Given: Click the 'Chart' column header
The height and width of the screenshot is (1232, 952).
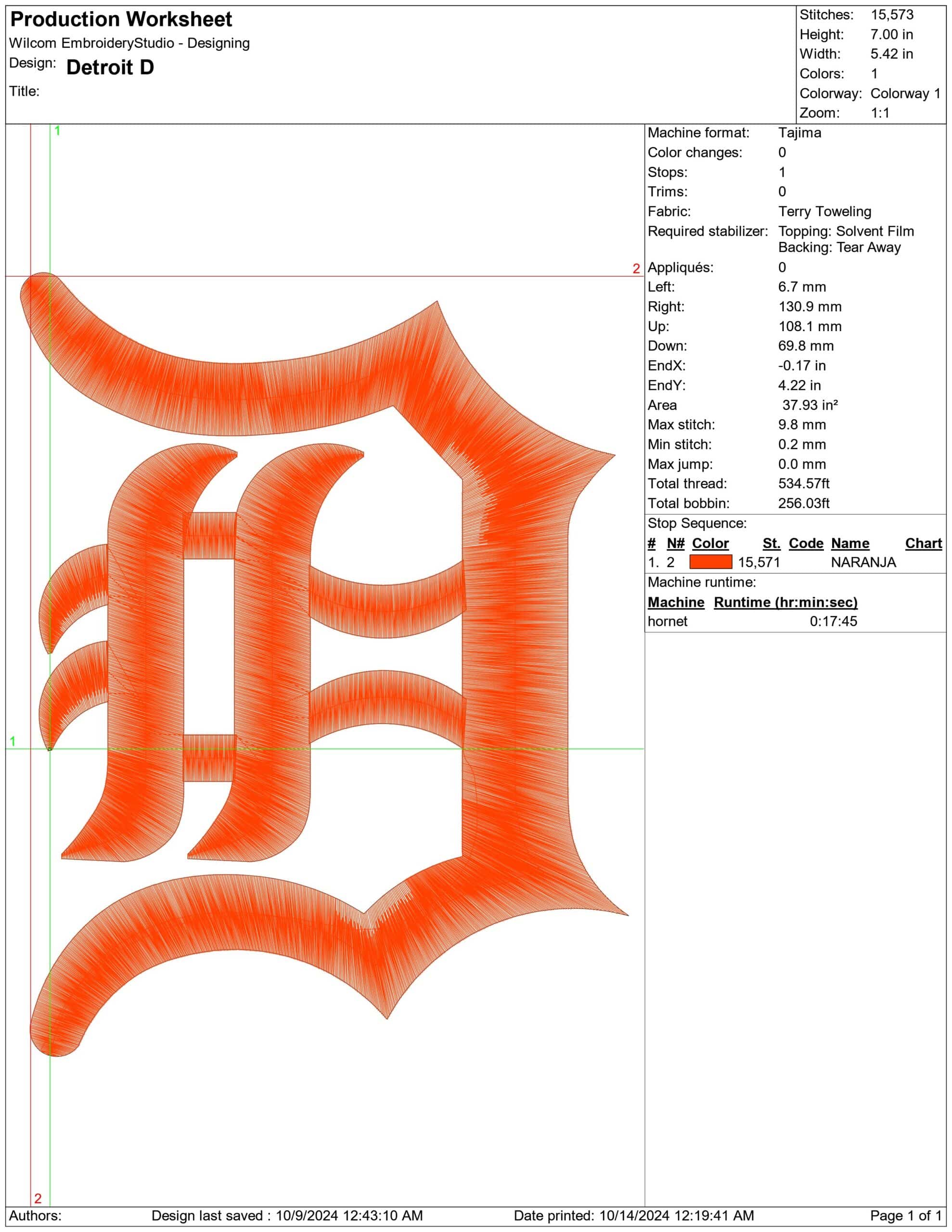Looking at the screenshot, I should [x=923, y=544].
